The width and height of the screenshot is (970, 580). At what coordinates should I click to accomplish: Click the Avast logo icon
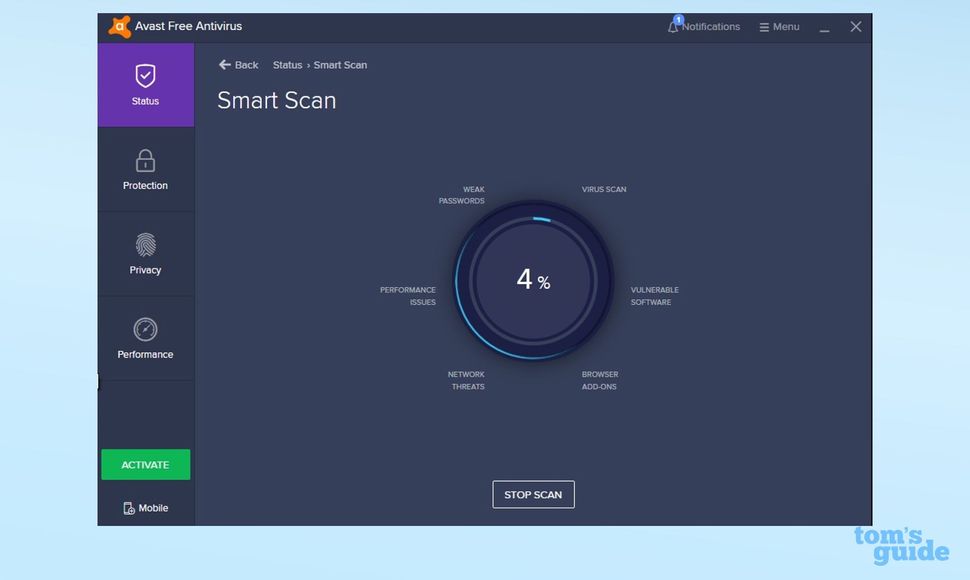119,27
